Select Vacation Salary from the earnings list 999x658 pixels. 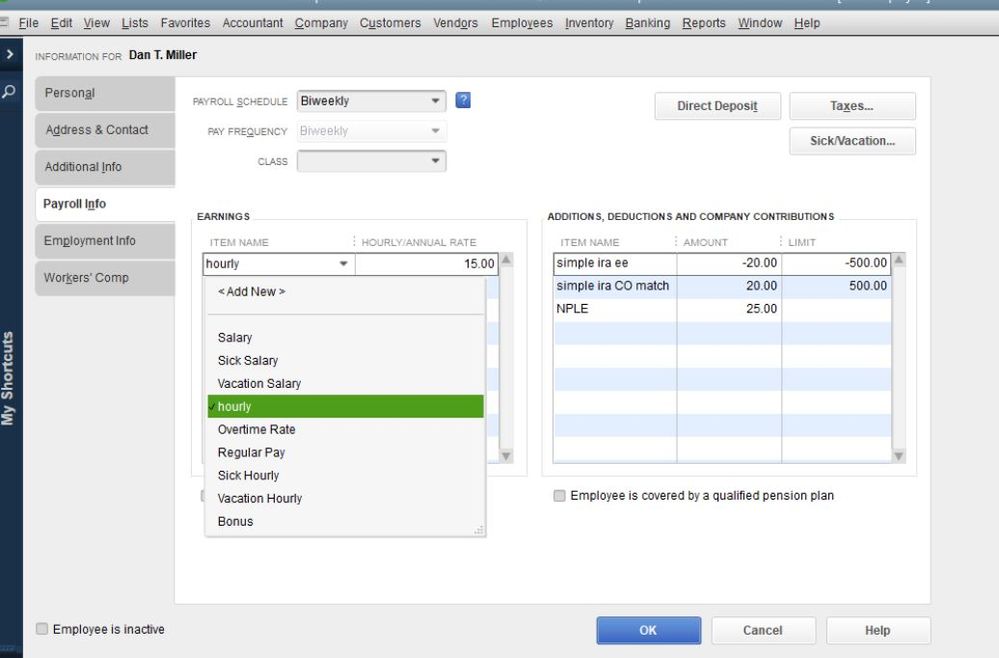(345, 383)
